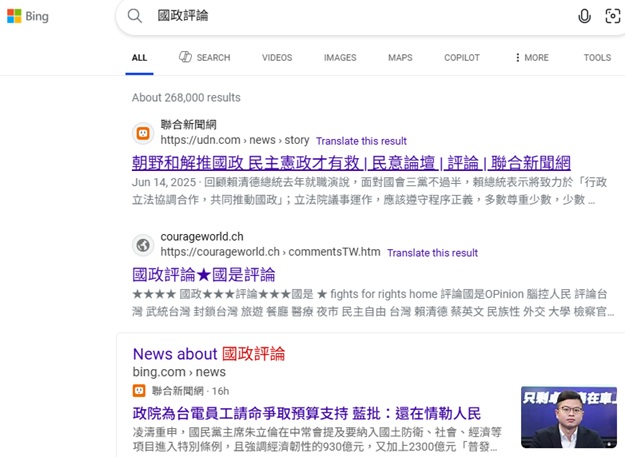Translate the courageworld.ch result
This screenshot has height=457, width=625.
tap(432, 253)
